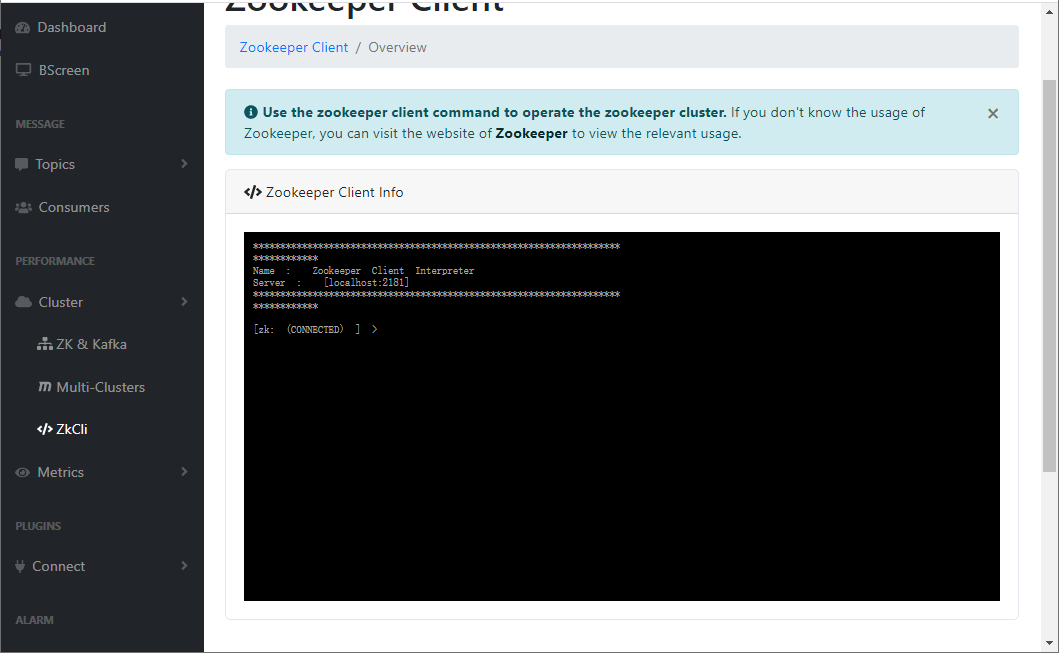
Task: Click the Multi-Clusters icon in sidebar
Action: point(45,387)
